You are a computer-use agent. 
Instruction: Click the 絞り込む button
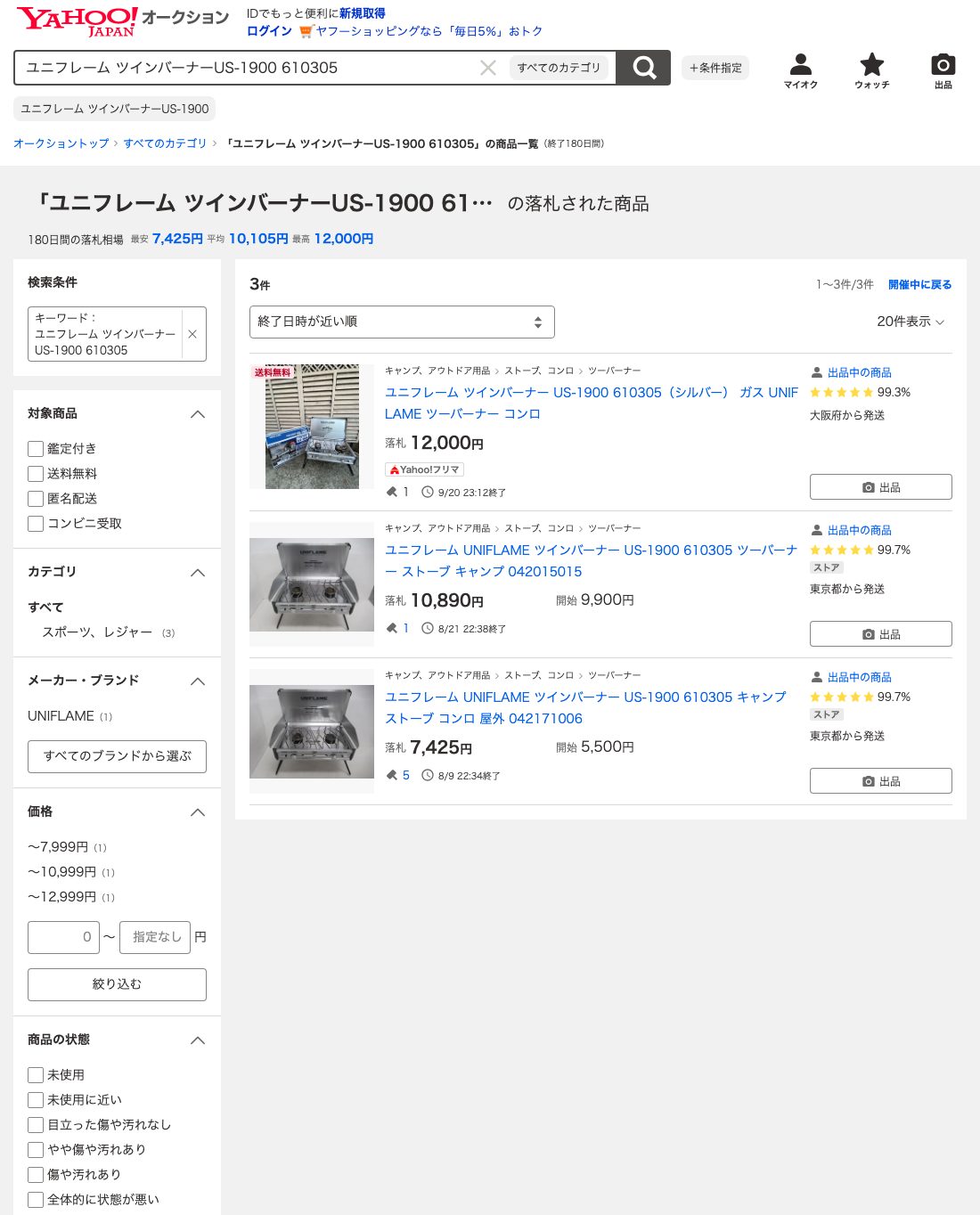click(x=117, y=984)
